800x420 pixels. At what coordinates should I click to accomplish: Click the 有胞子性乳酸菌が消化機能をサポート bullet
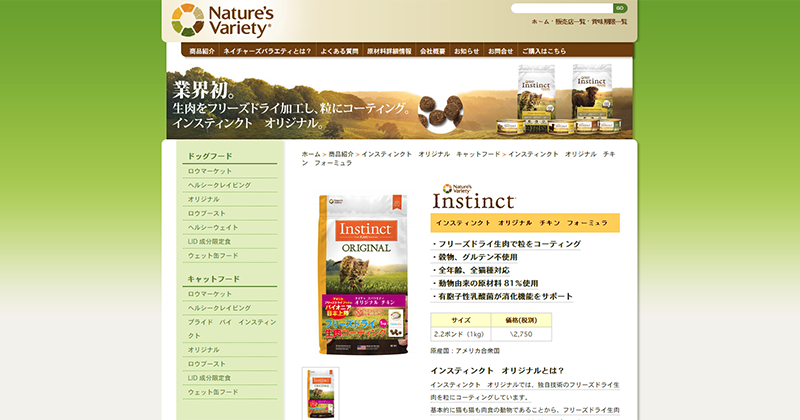[x=502, y=297]
